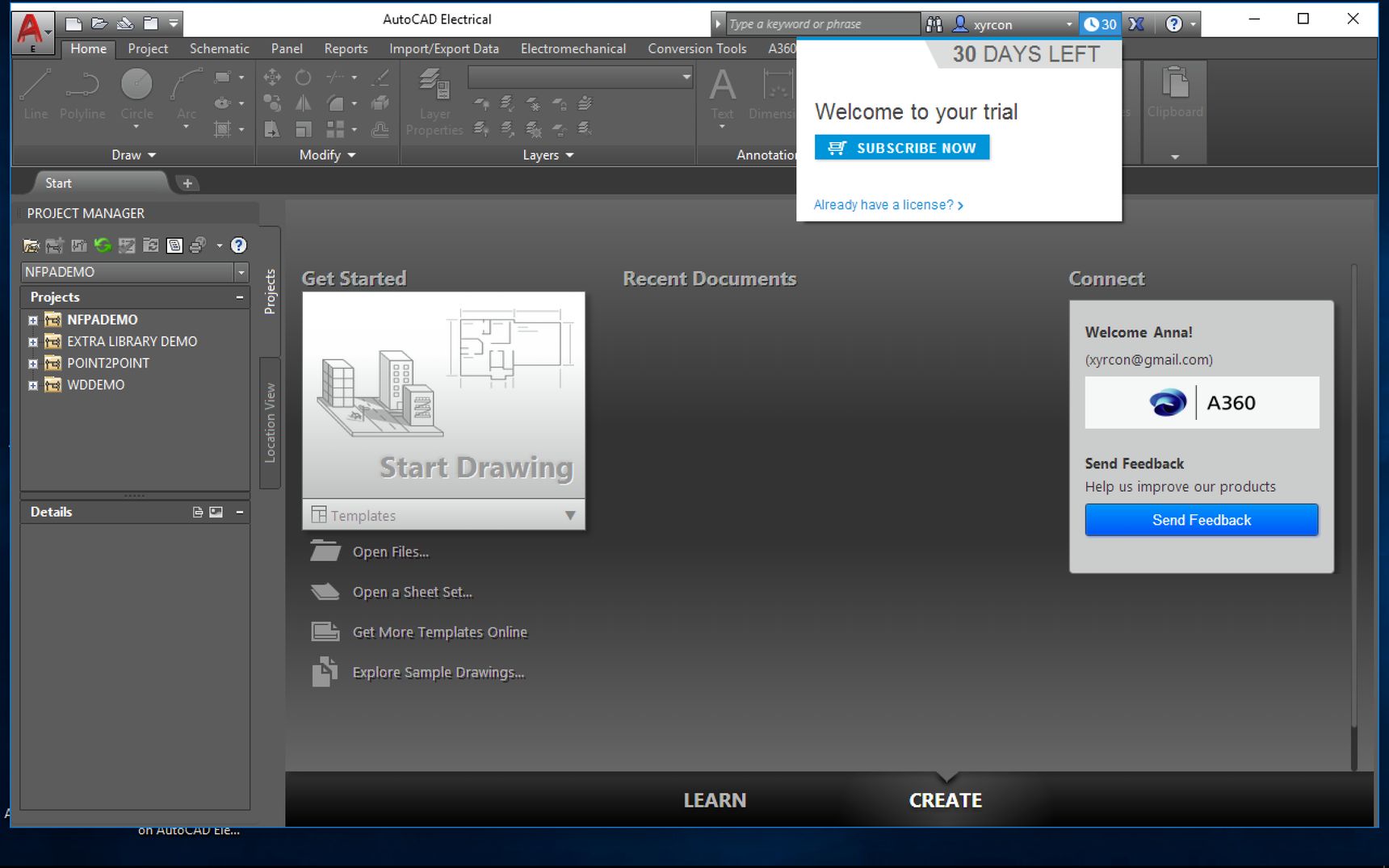Customize Quick Access Toolbar dropdown arrow

pos(173,23)
